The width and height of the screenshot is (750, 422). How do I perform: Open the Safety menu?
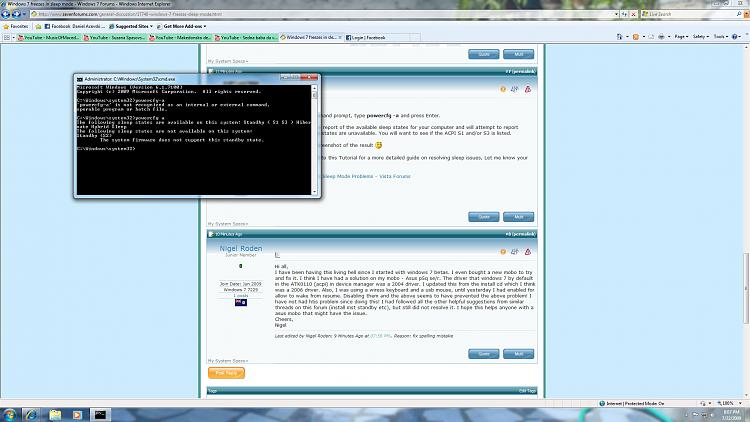[701, 37]
